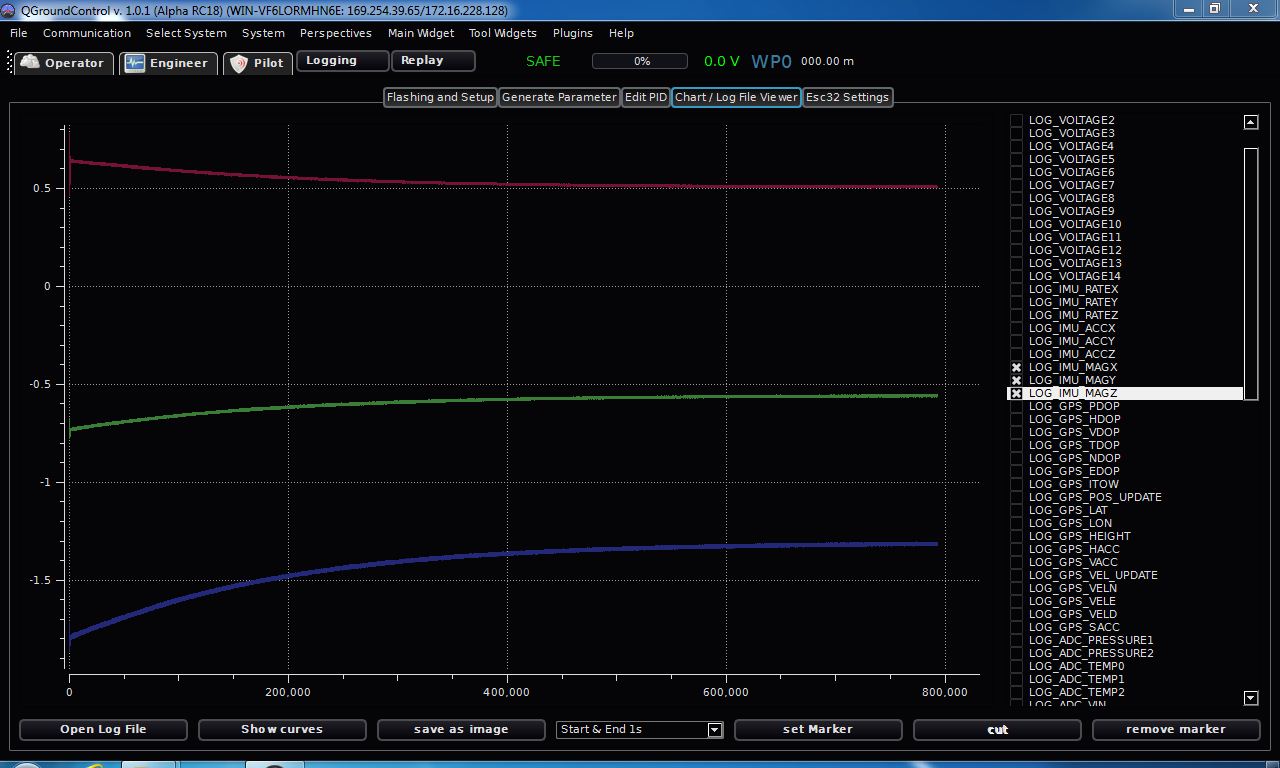Enable the LOG_IMU_ACCZ checkbox
1280x768 pixels.
1017,355
